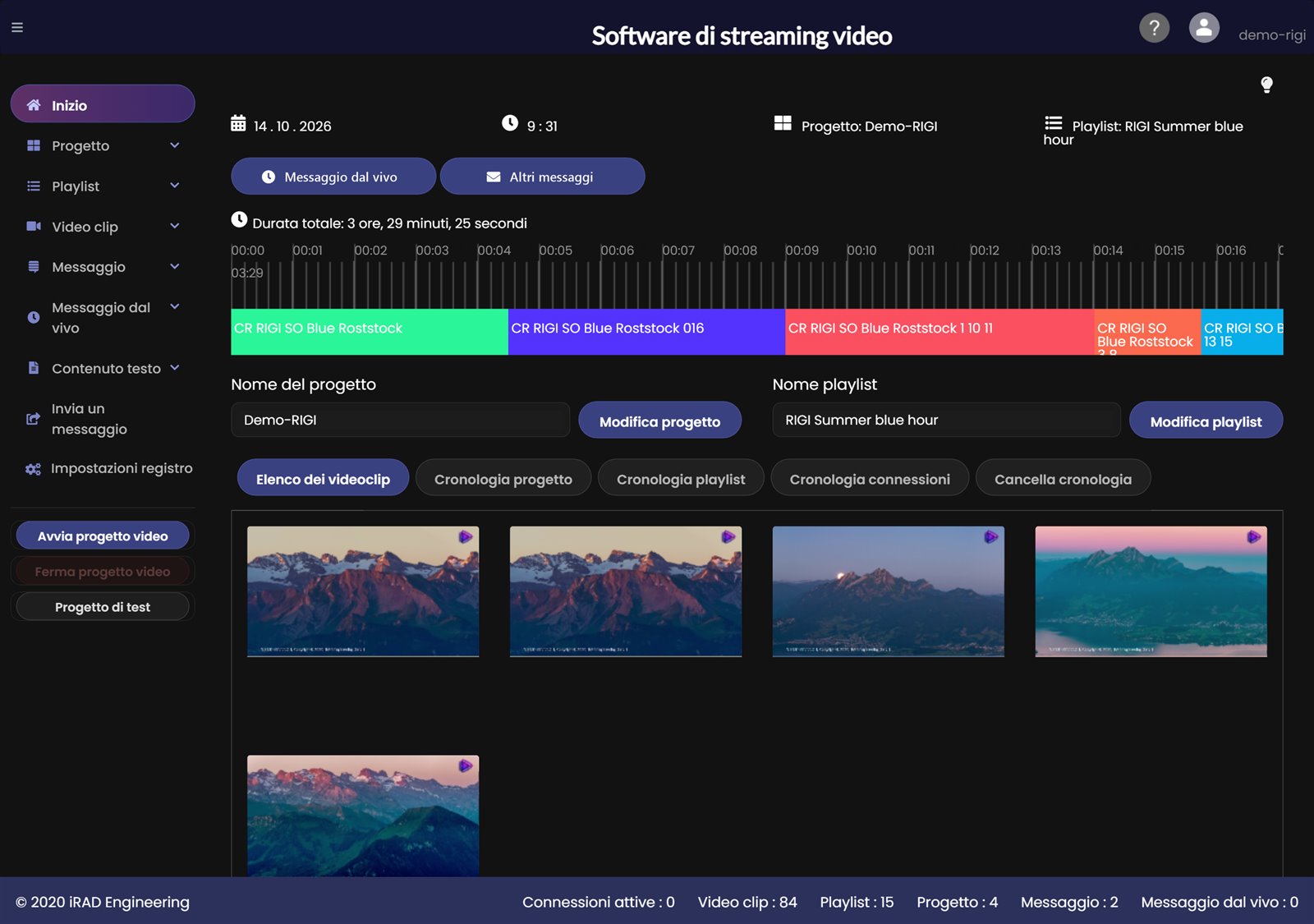Image resolution: width=1314 pixels, height=924 pixels.
Task: Switch to Cronologia connessioni tab
Action: [x=870, y=478]
